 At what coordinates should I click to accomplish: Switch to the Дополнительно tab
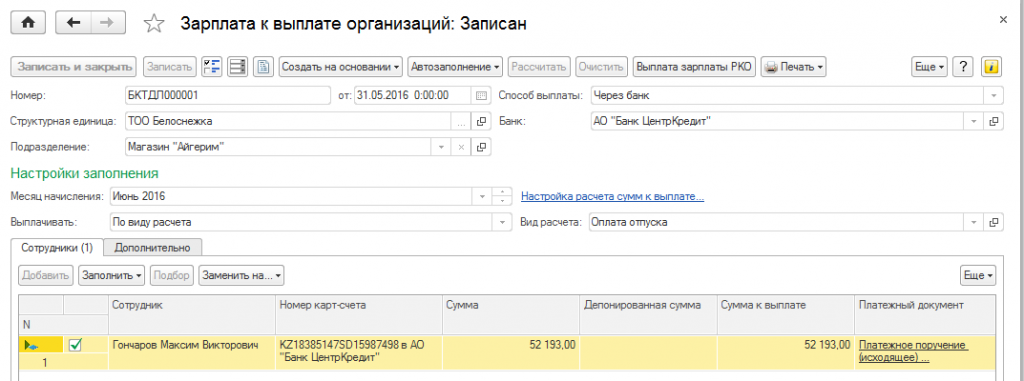pos(153,248)
